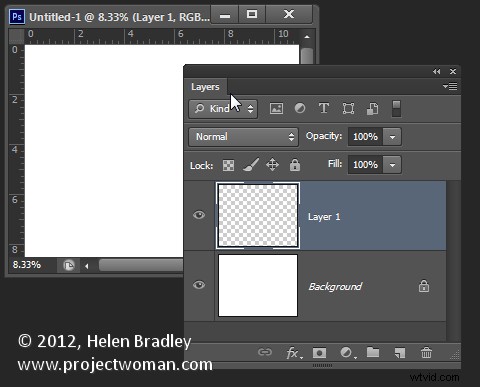
Task: Click the Background layer lock icon
Action: (424, 286)
